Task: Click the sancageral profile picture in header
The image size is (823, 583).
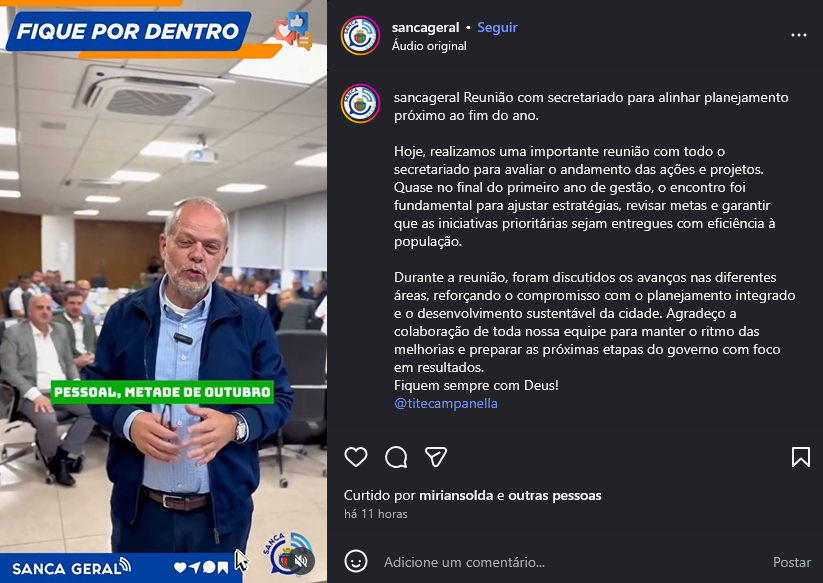Action: coord(360,36)
